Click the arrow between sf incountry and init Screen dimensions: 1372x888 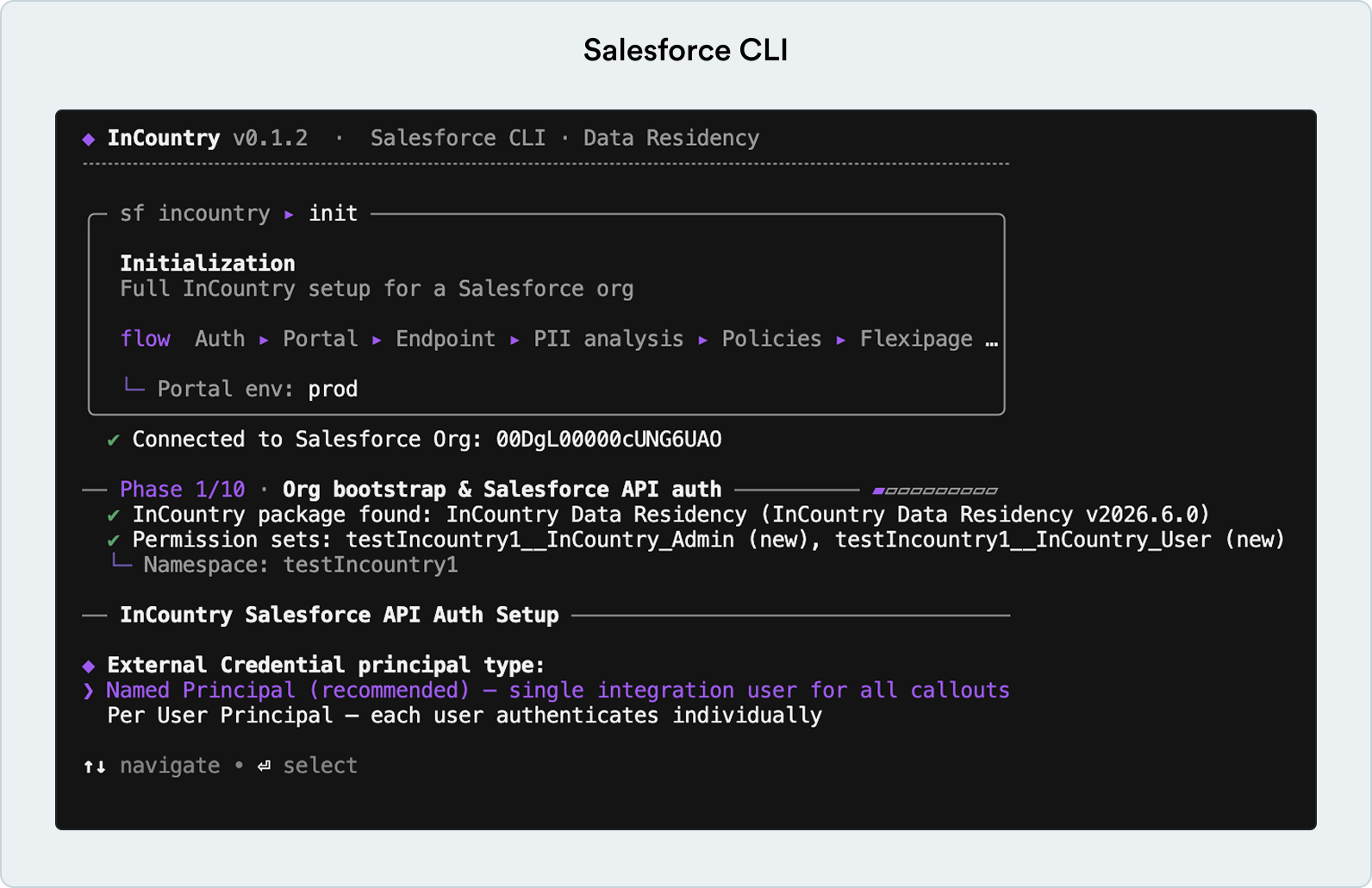(x=289, y=214)
